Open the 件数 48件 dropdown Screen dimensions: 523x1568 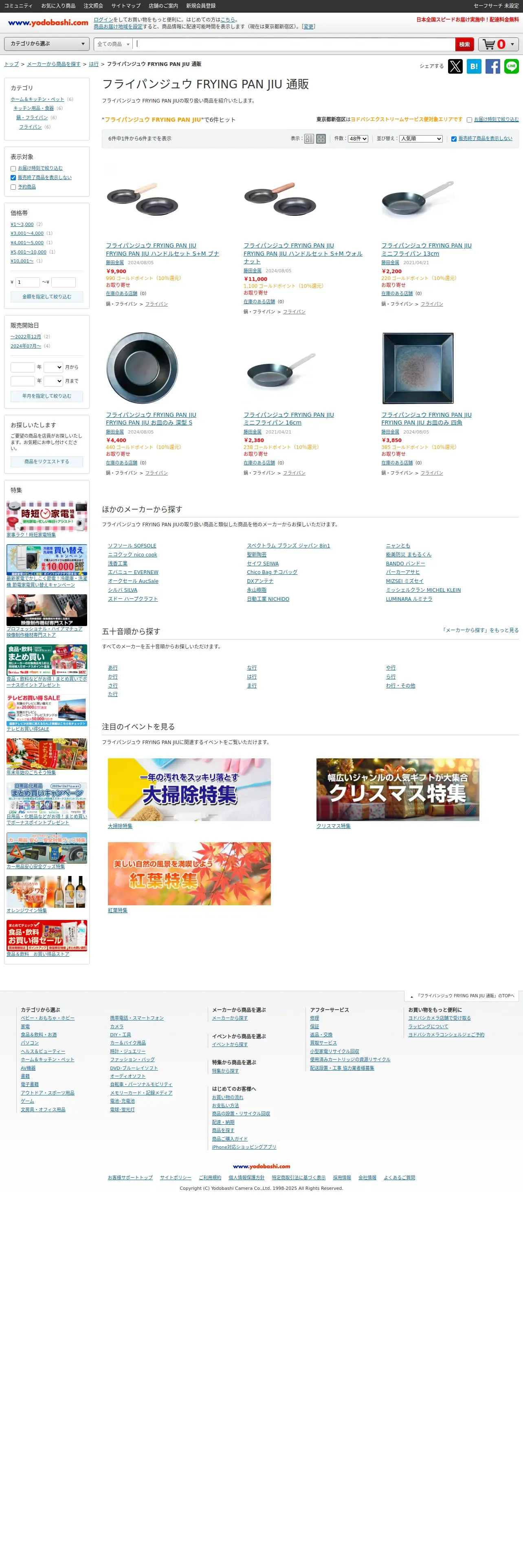pyautogui.click(x=358, y=139)
